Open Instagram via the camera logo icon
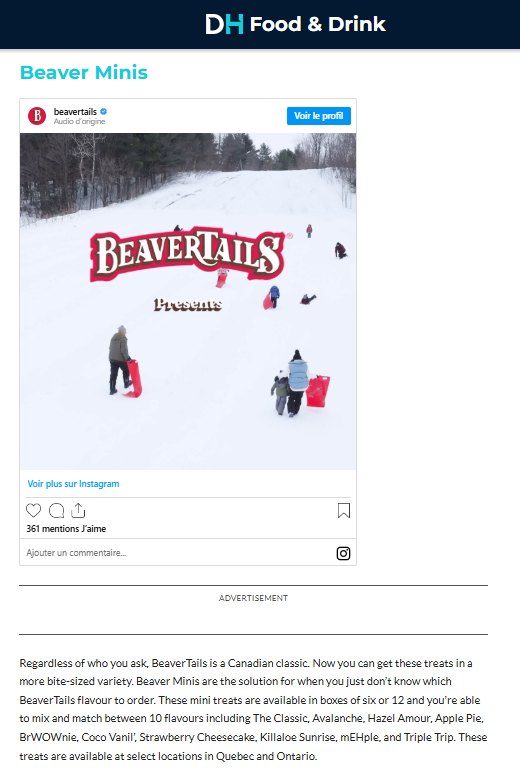This screenshot has height=768, width=520. tap(343, 553)
